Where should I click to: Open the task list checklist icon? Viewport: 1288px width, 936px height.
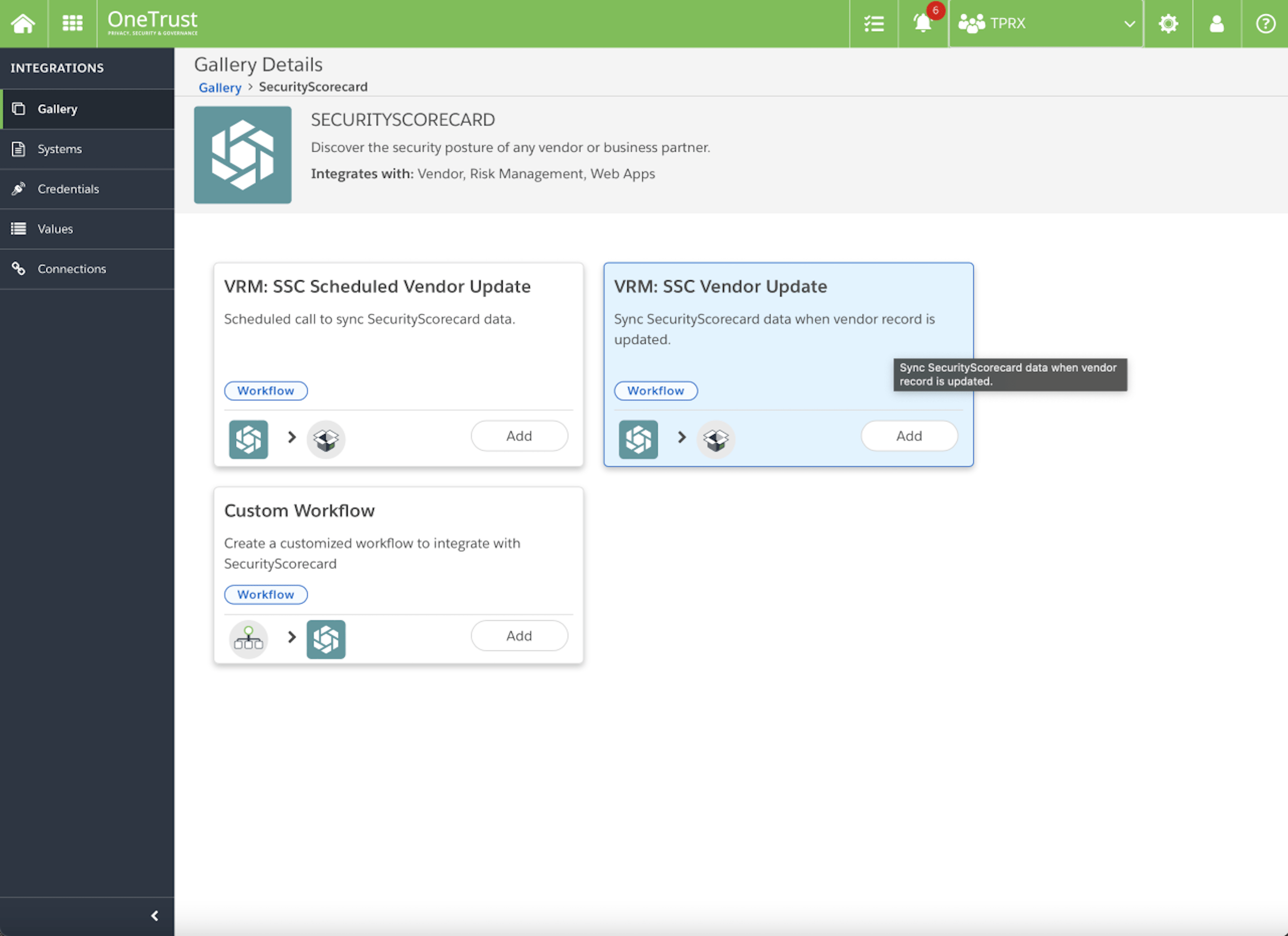[873, 23]
